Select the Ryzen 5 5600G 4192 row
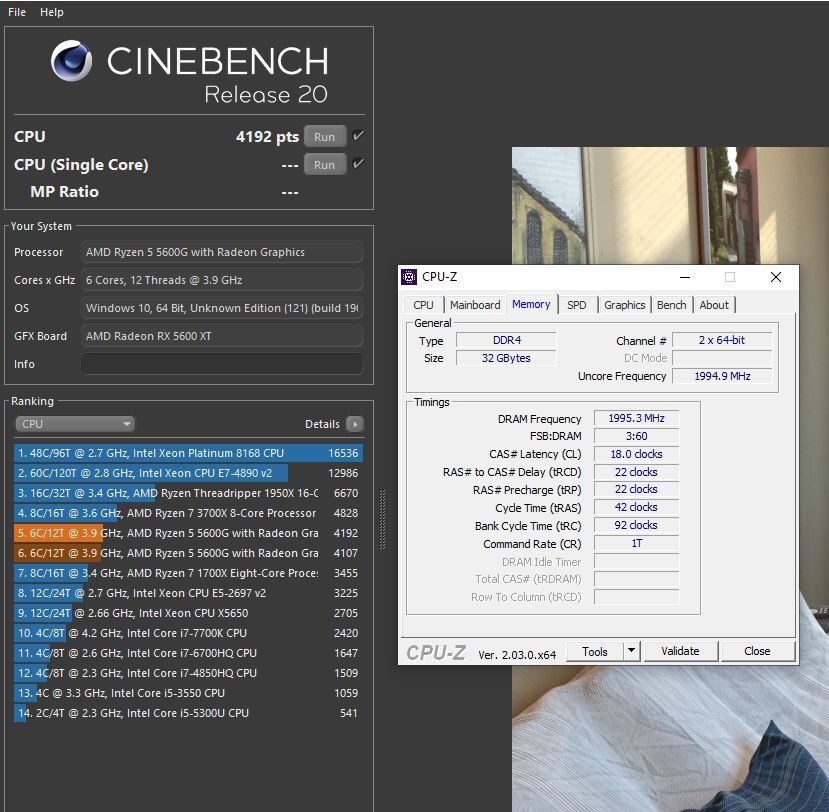829x812 pixels. pyautogui.click(x=188, y=533)
